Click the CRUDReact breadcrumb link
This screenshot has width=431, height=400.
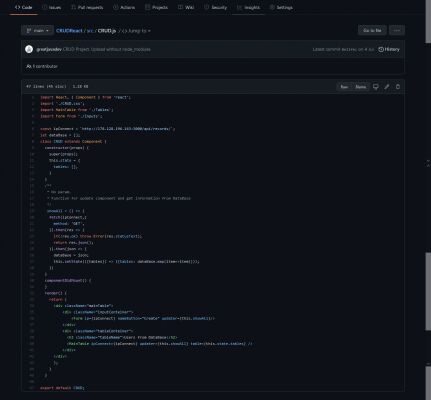69,31
